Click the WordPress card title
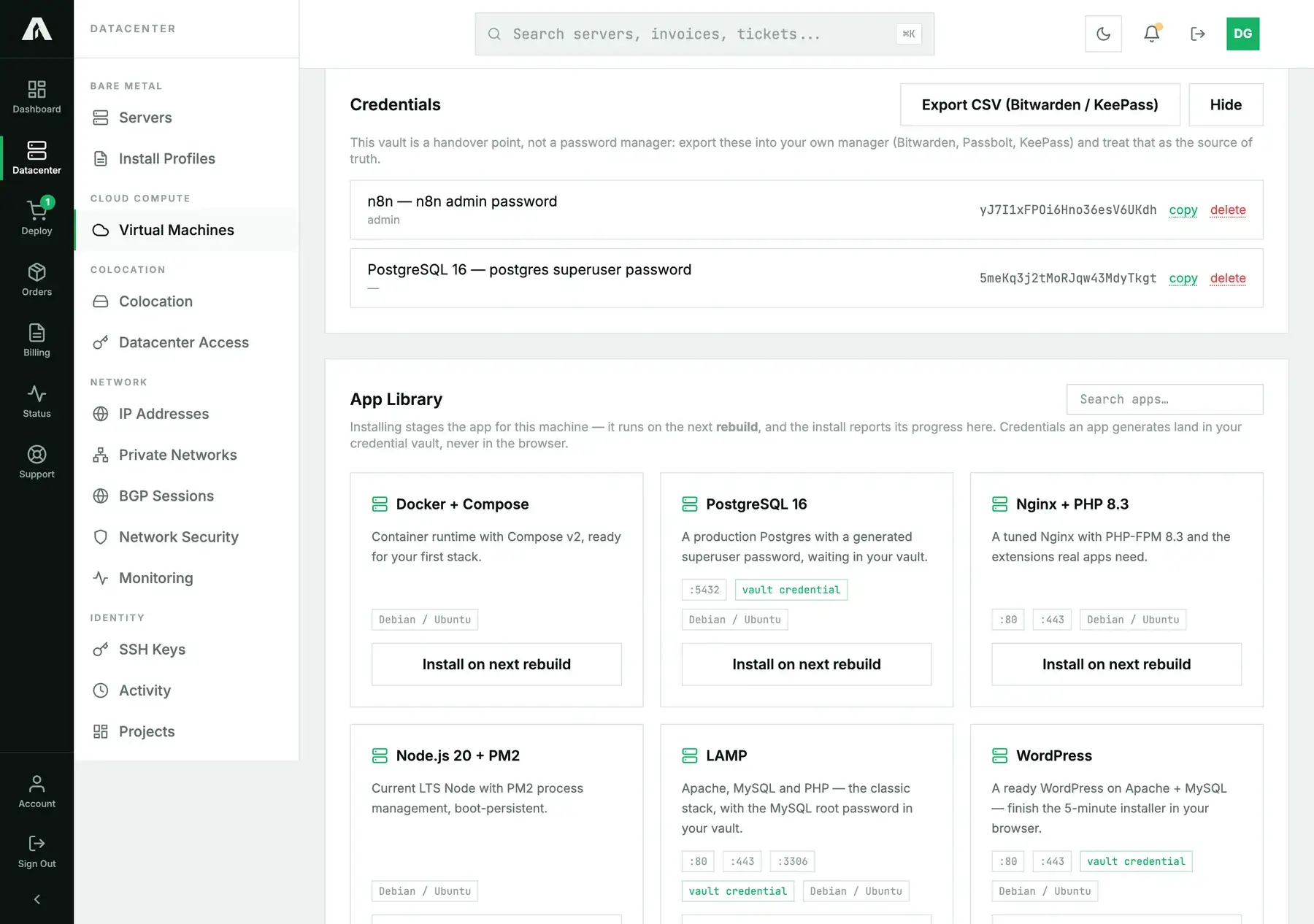The image size is (1314, 924). pyautogui.click(x=1054, y=755)
